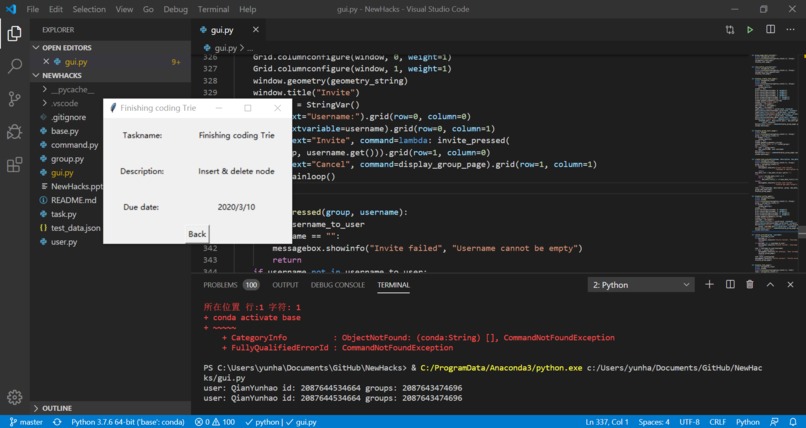Image resolution: width=806 pixels, height=428 pixels.
Task: Open errors and warnings indicator in status bar
Action: point(215,422)
